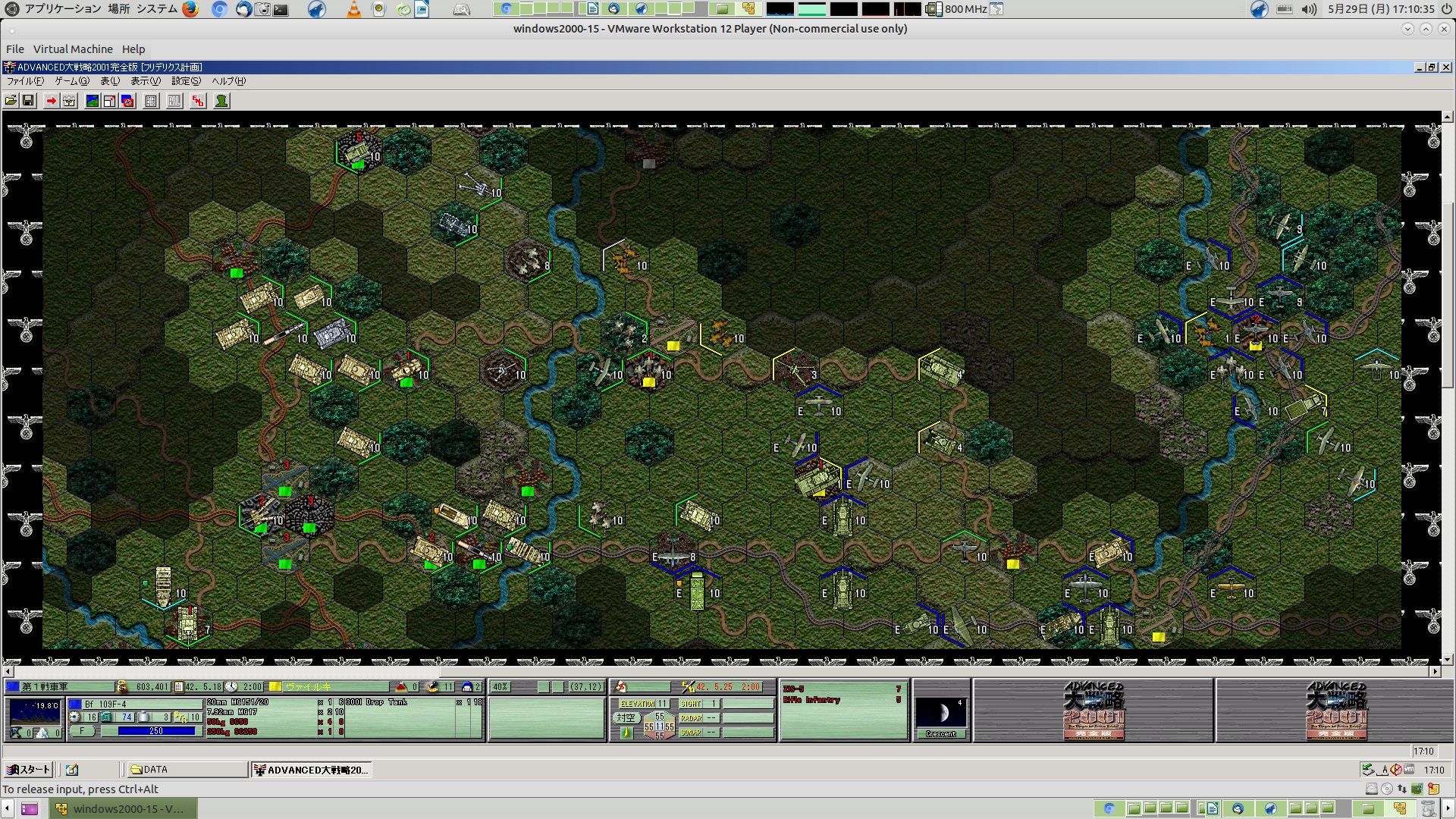Click the 250kg SC250 bomb row
Screen dimensions: 1456x819
275,733
